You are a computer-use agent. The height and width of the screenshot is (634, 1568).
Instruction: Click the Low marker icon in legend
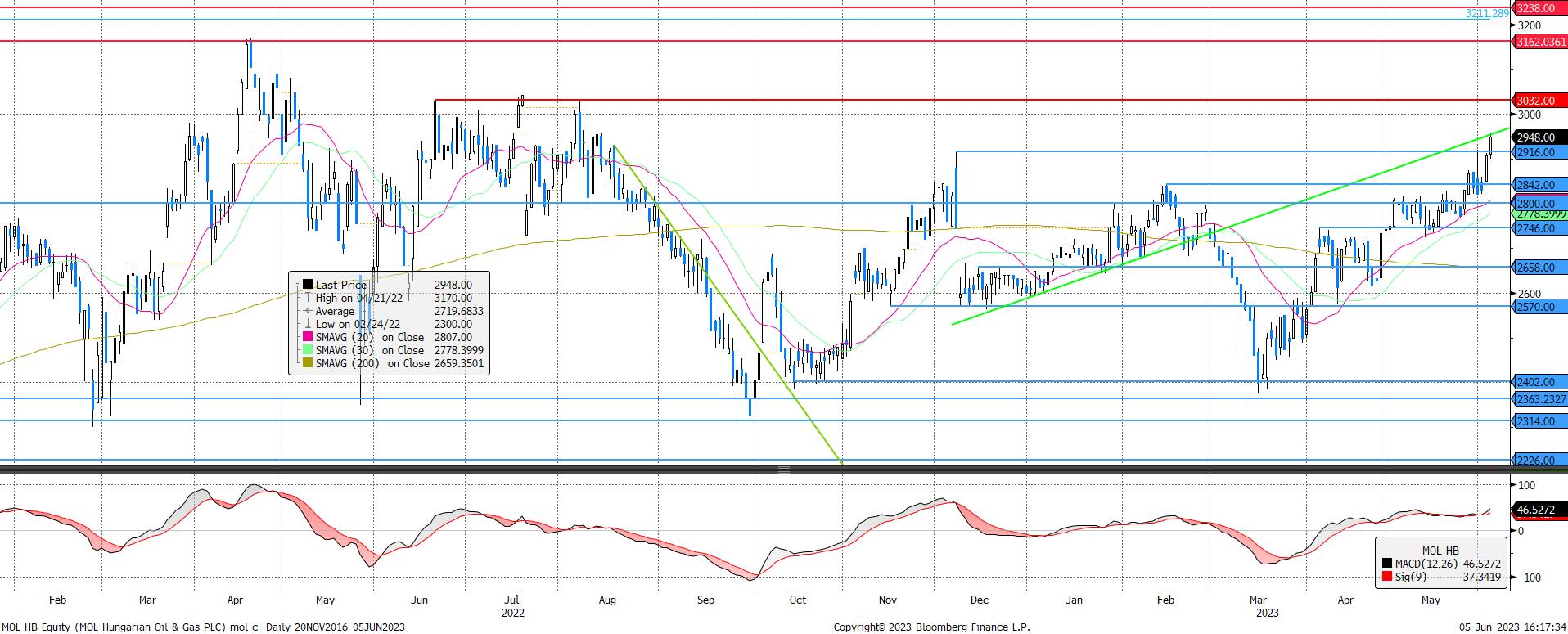point(308,324)
